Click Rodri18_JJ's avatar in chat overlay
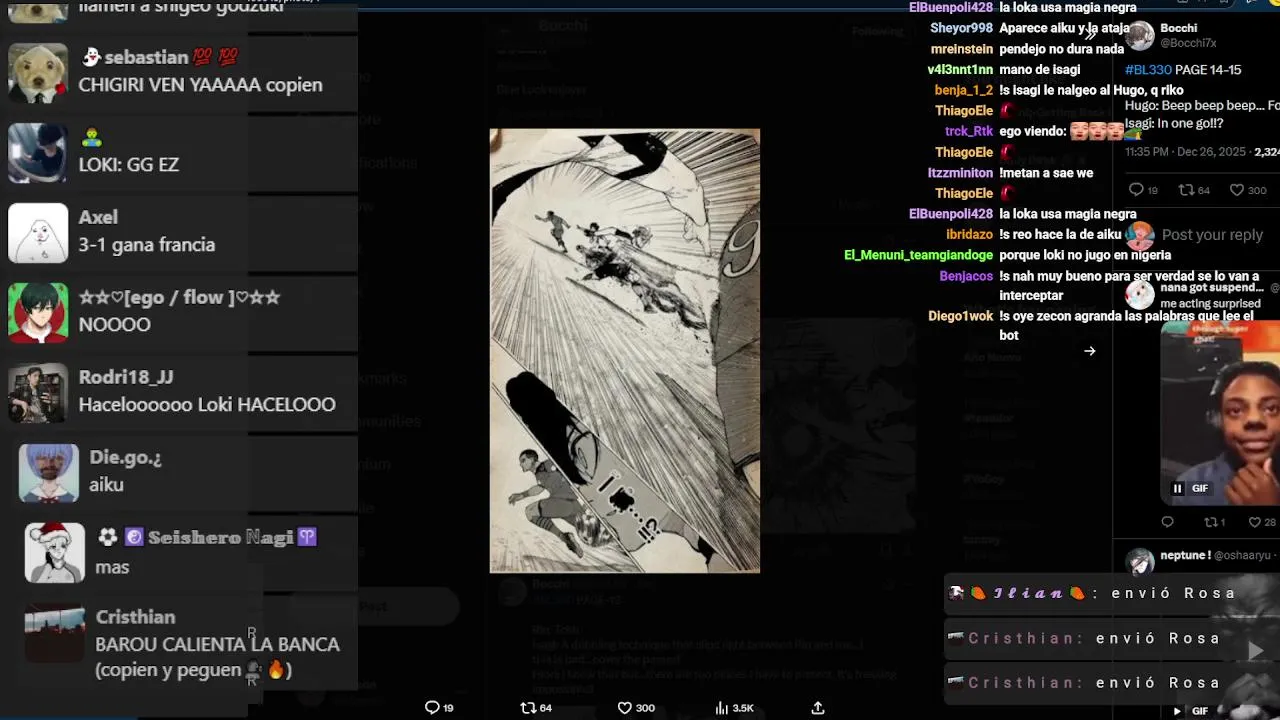The height and width of the screenshot is (720, 1280). tap(38, 393)
